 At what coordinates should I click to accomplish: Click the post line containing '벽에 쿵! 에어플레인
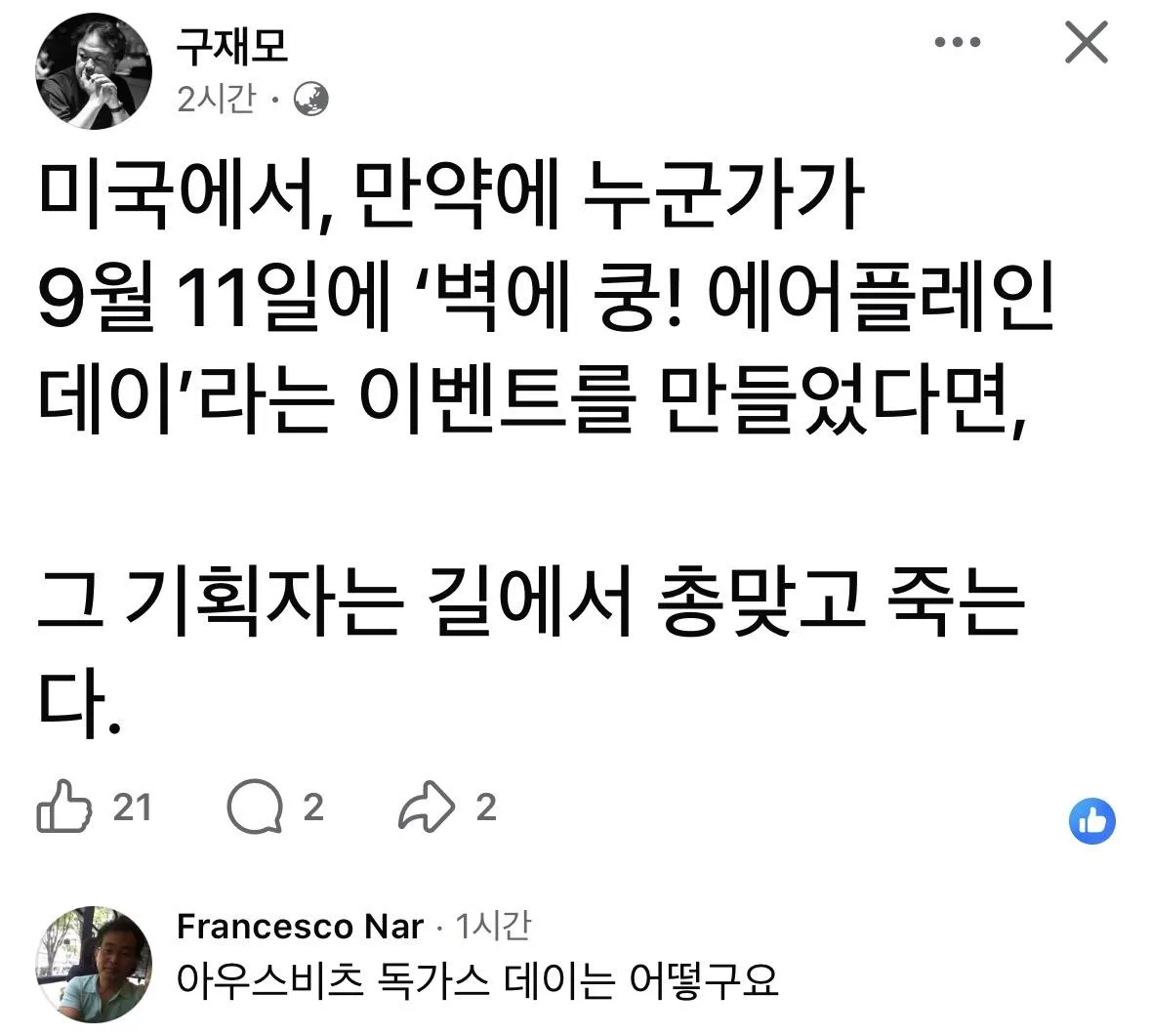tap(547, 298)
